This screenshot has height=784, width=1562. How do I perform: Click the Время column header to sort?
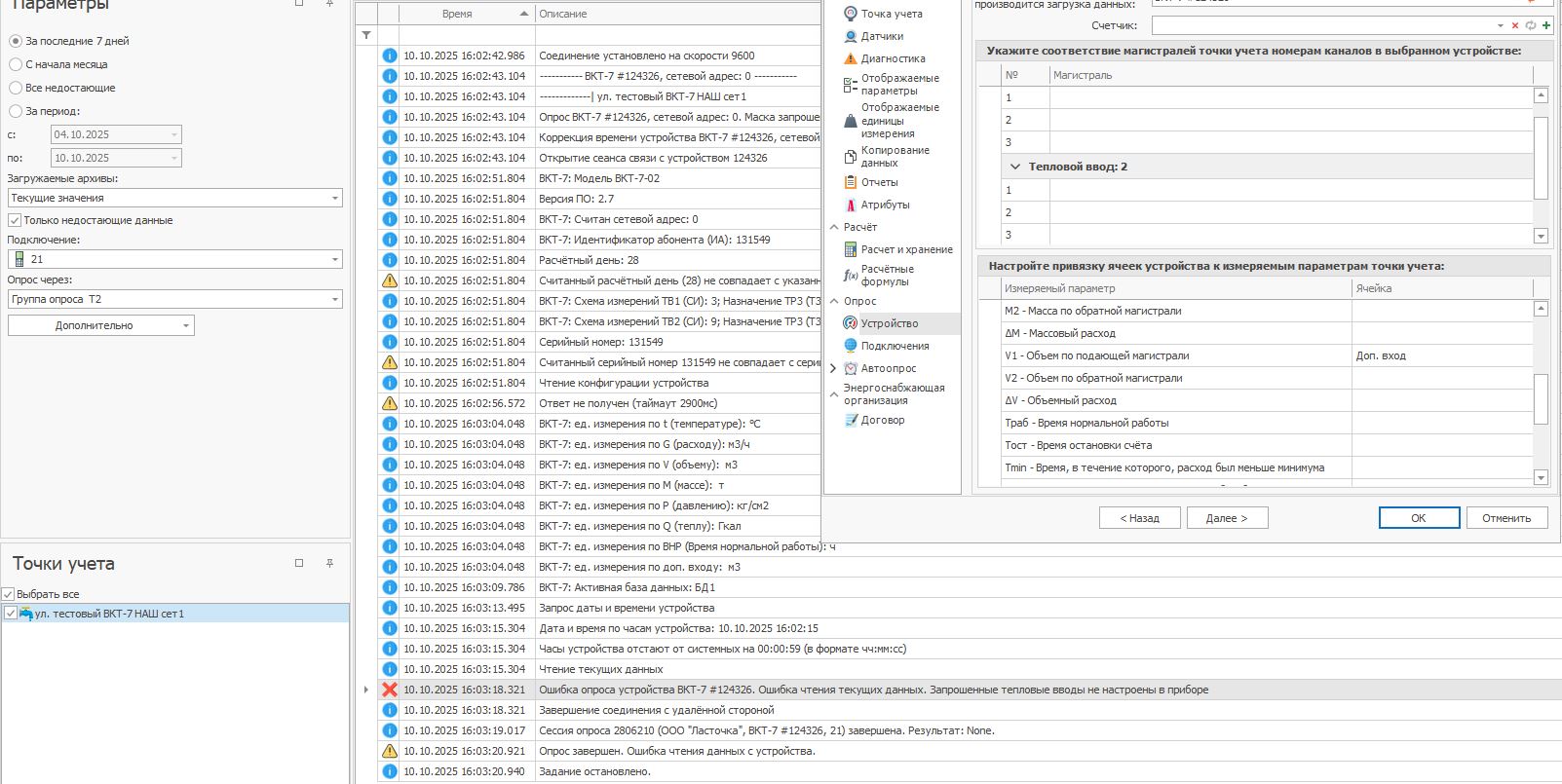457,14
